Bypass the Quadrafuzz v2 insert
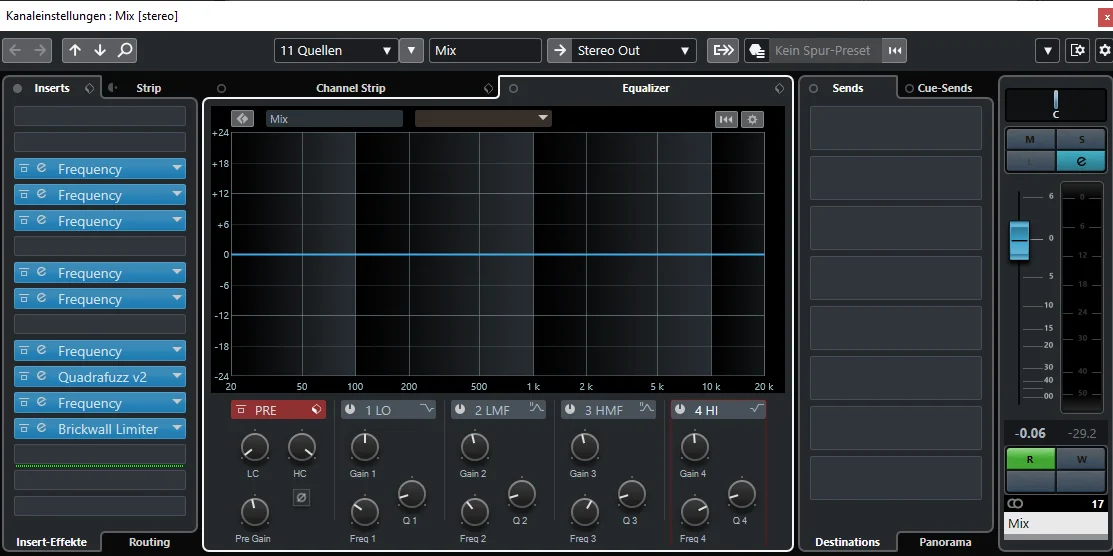 (23, 376)
